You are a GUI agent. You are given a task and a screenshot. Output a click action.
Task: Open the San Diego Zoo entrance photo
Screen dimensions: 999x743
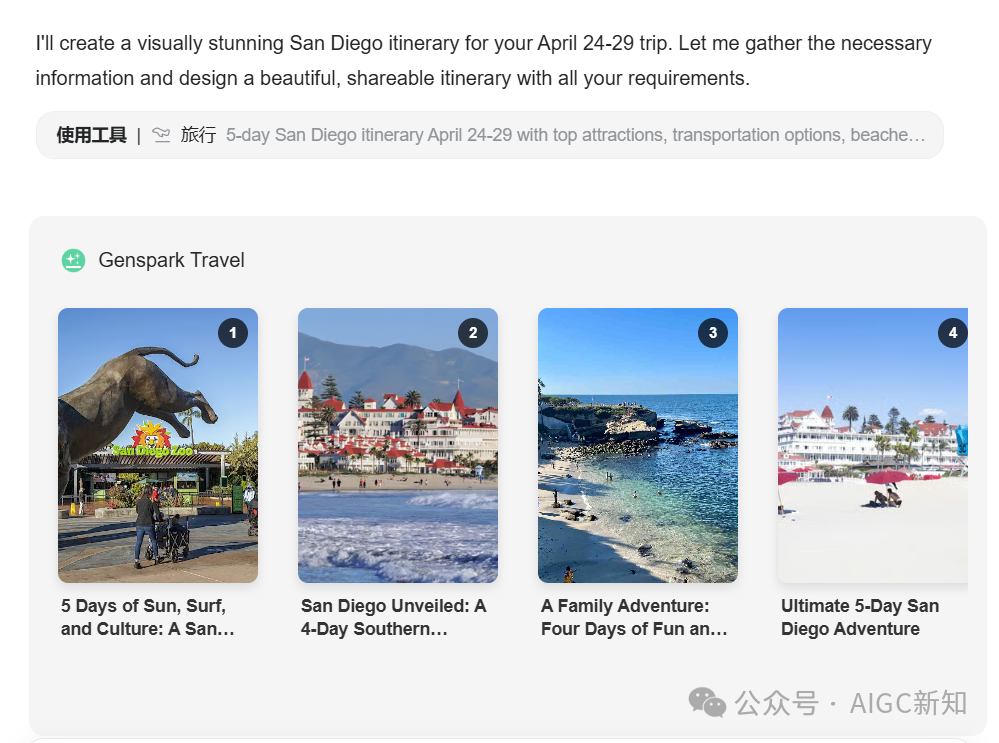(x=158, y=445)
